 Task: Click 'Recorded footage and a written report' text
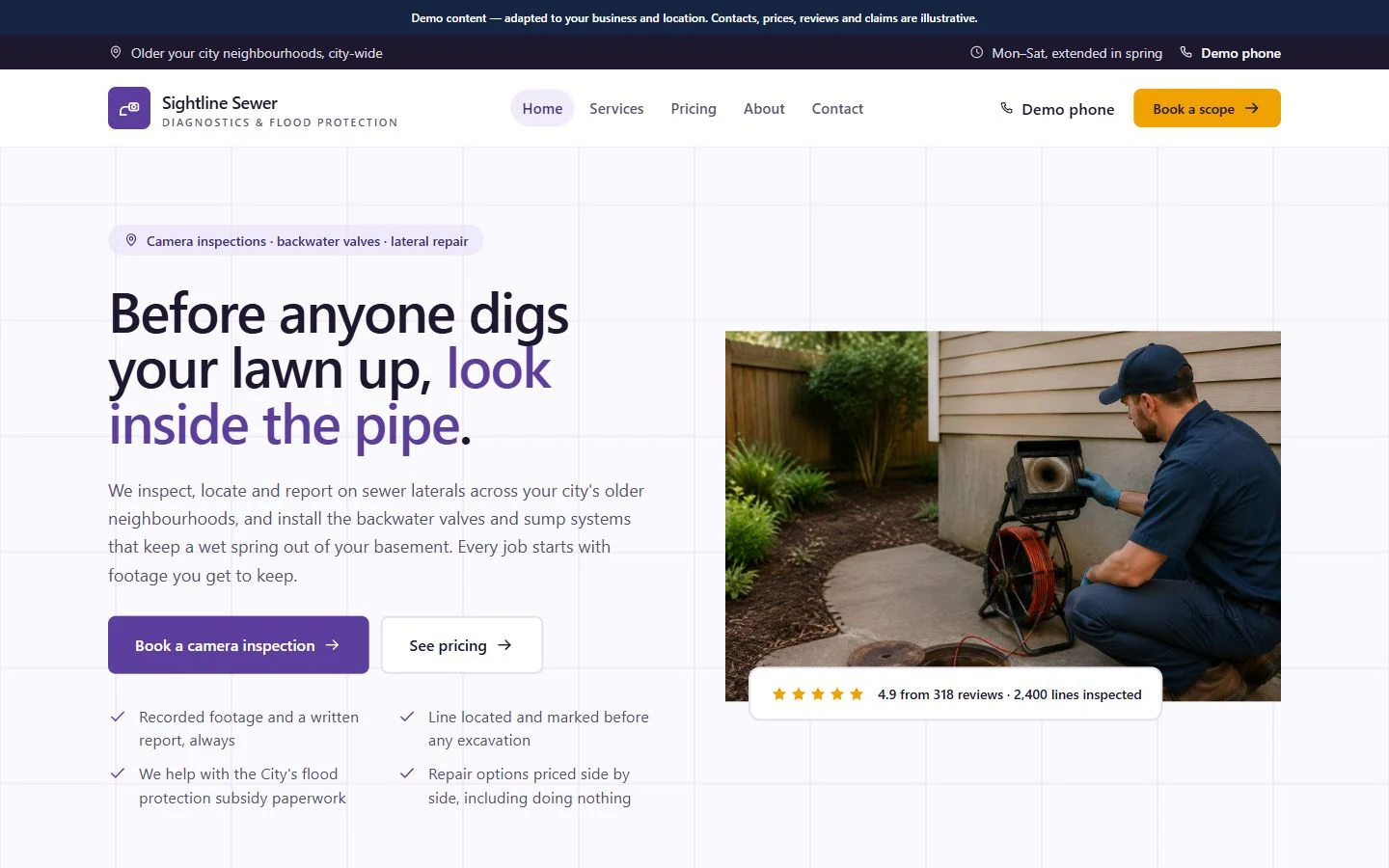pyautogui.click(x=249, y=728)
